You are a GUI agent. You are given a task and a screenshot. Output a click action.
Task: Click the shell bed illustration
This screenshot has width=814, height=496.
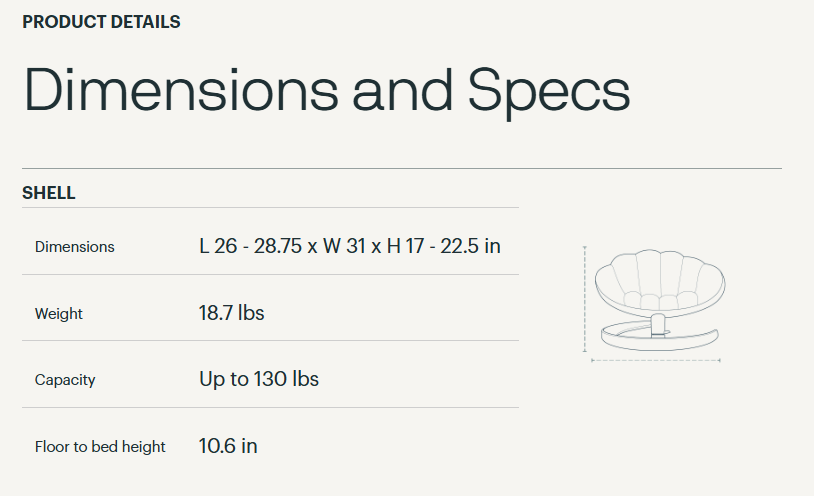point(655,299)
